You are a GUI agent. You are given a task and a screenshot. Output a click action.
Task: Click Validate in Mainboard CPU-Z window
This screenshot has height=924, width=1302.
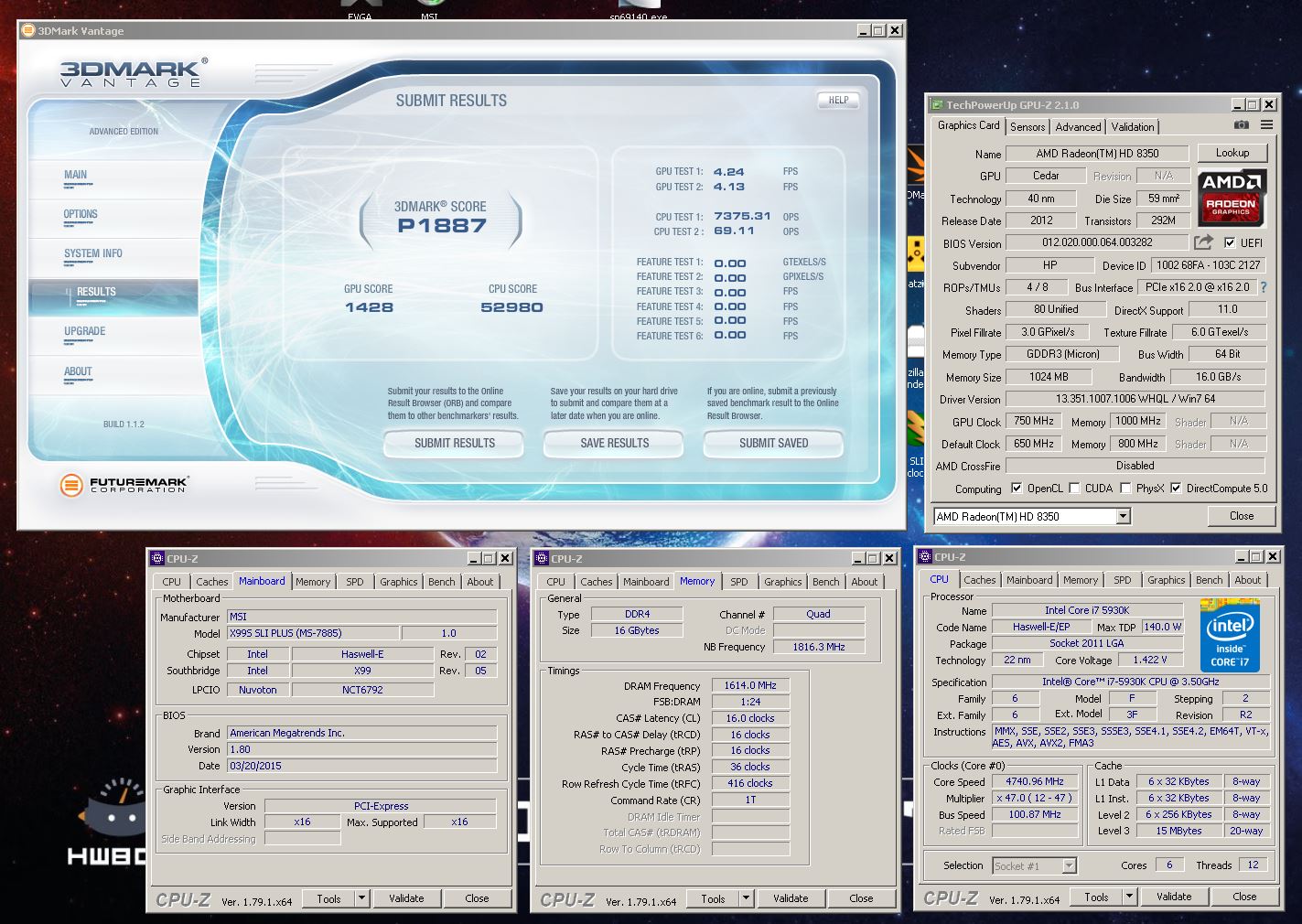click(x=406, y=898)
